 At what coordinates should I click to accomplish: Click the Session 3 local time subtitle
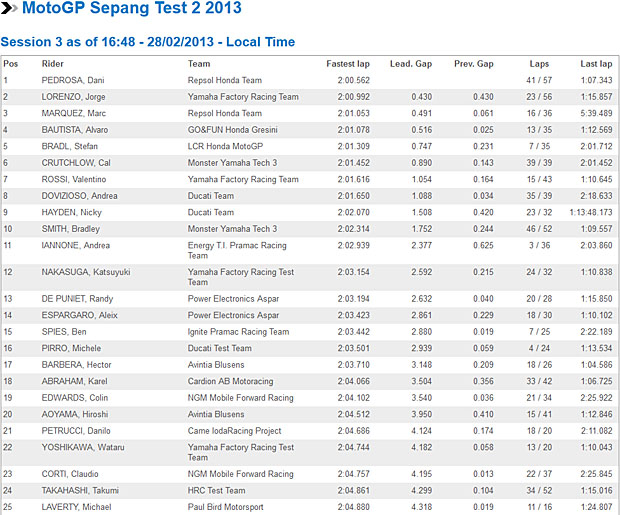(x=148, y=42)
